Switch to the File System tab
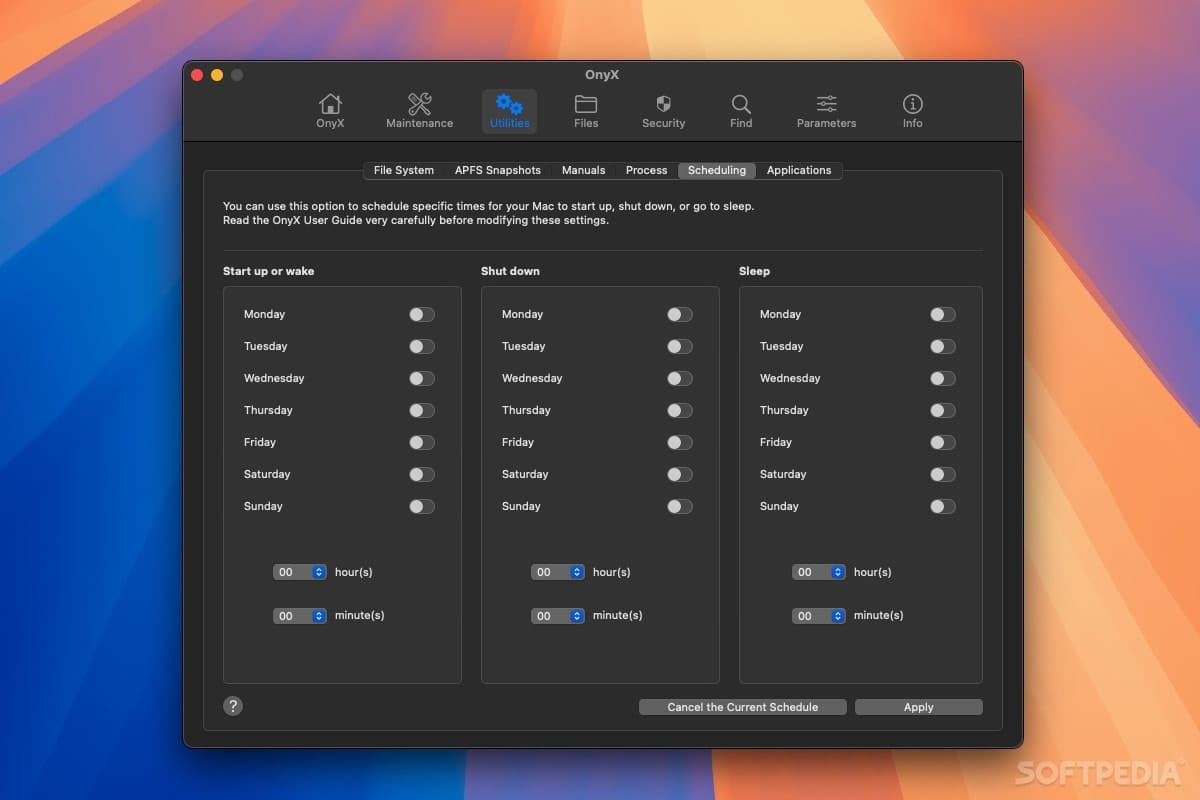Screen dimensions: 1200x800 coord(404,170)
